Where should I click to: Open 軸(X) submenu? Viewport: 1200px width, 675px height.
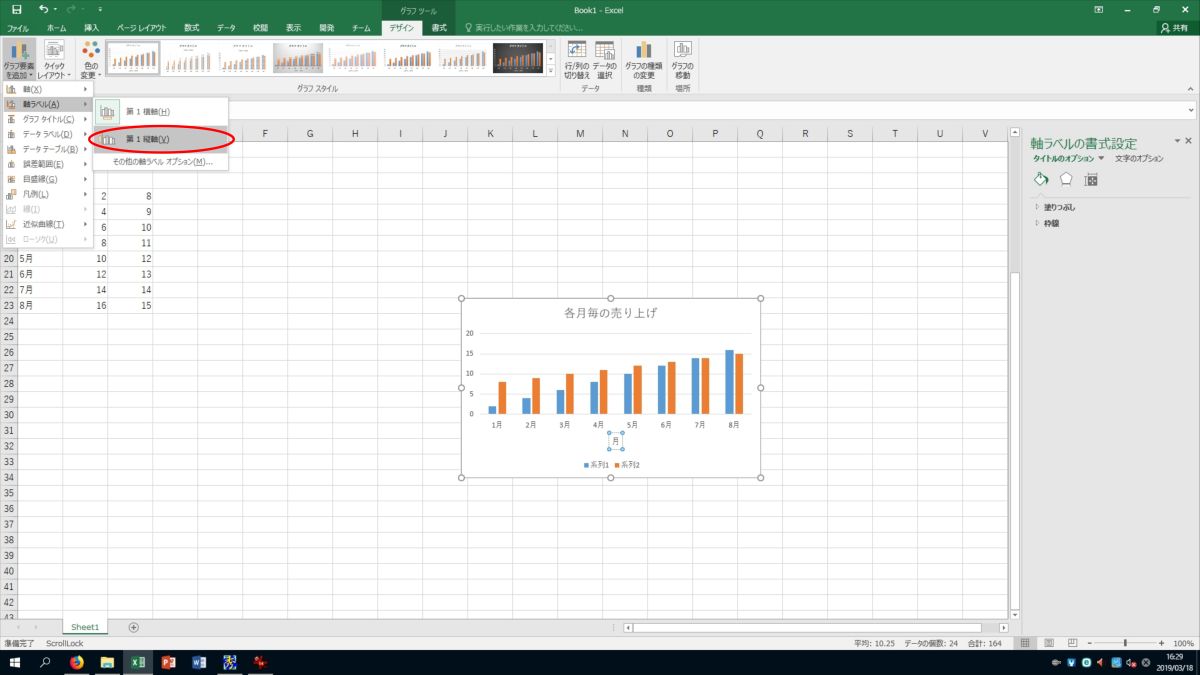tap(47, 89)
